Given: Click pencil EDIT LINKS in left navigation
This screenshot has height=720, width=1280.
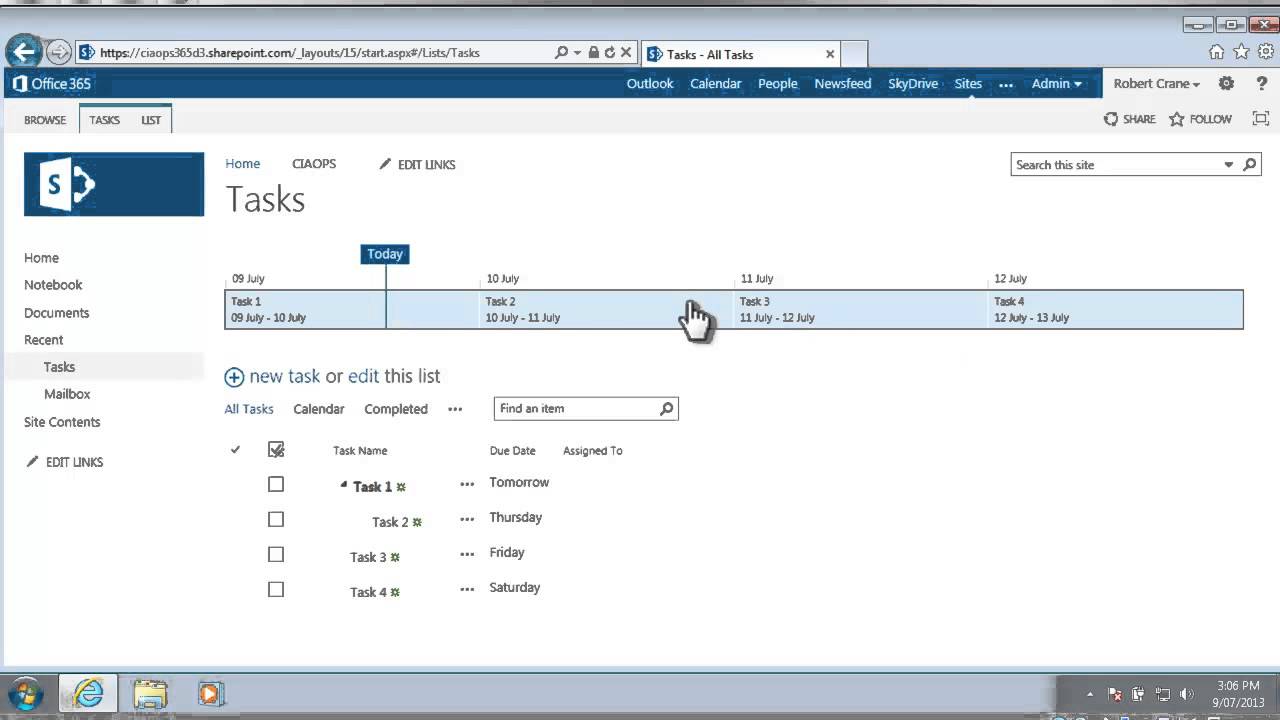Looking at the screenshot, I should point(64,462).
